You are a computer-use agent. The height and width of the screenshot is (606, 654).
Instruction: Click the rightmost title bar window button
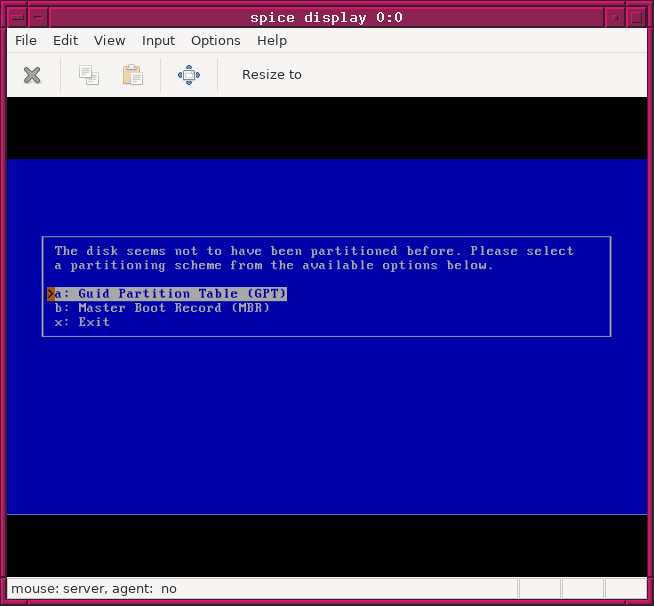tap(636, 17)
